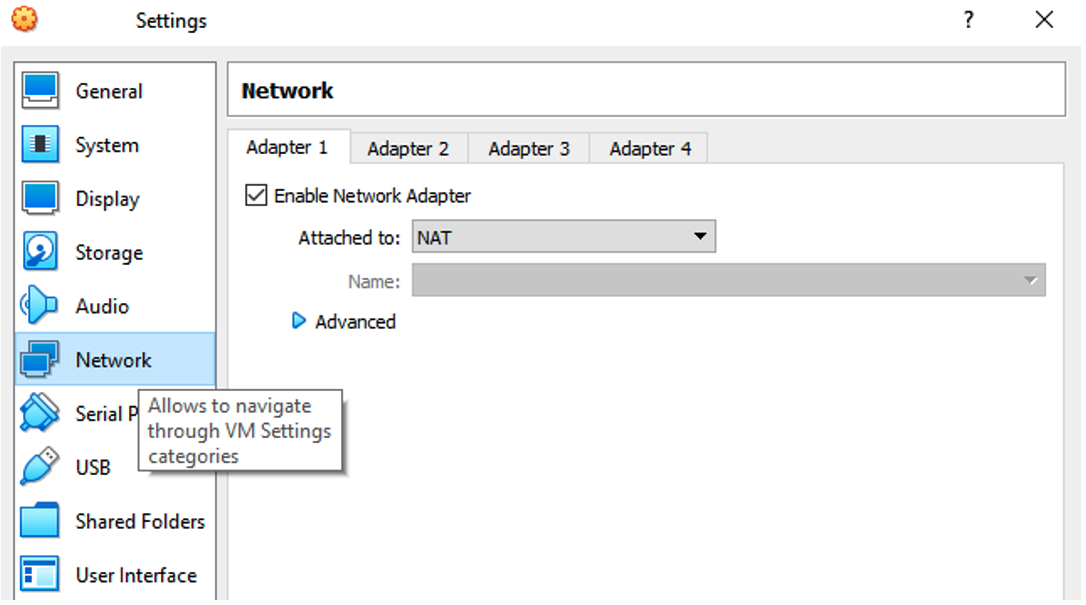The image size is (1086, 605).
Task: Select the Shared Folders folder icon
Action: [x=39, y=521]
